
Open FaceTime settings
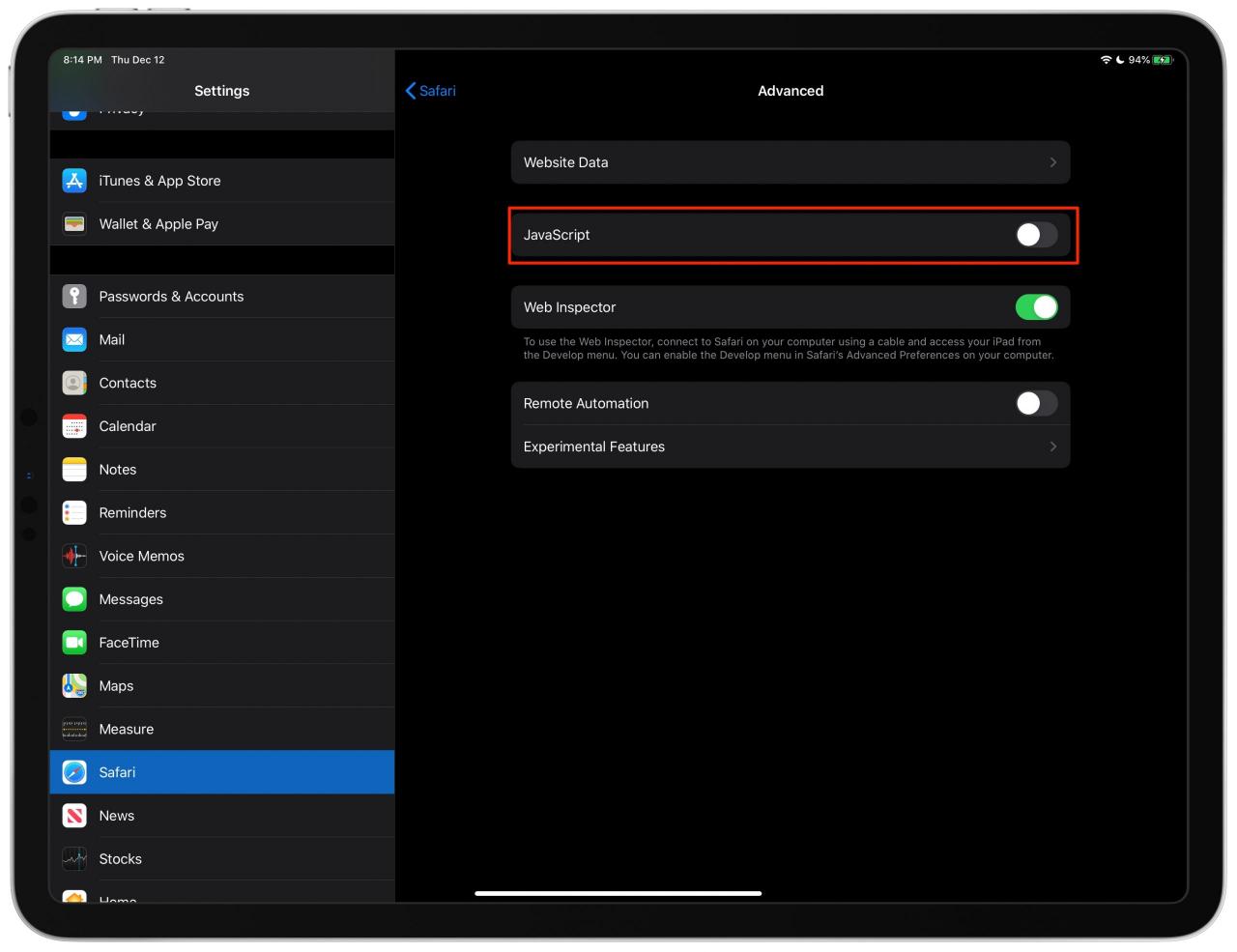222,643
